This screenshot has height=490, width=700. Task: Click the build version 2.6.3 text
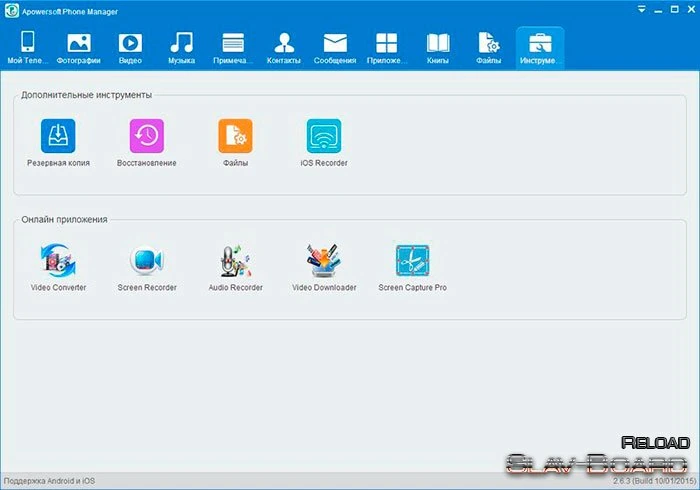click(x=654, y=481)
